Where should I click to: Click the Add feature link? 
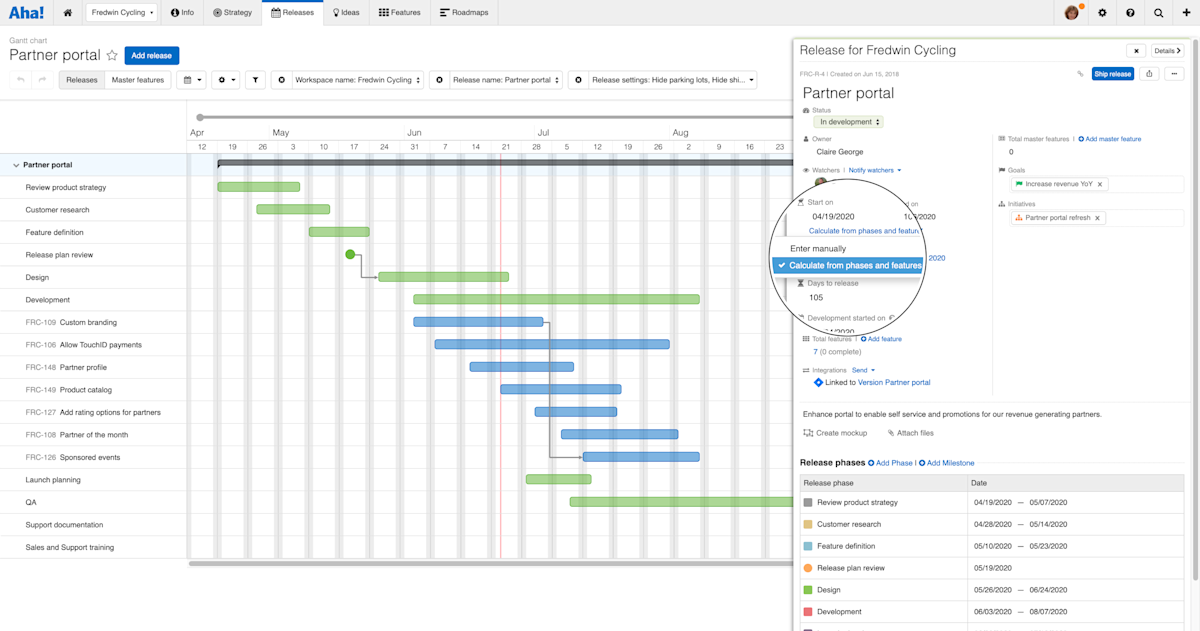[x=881, y=339]
